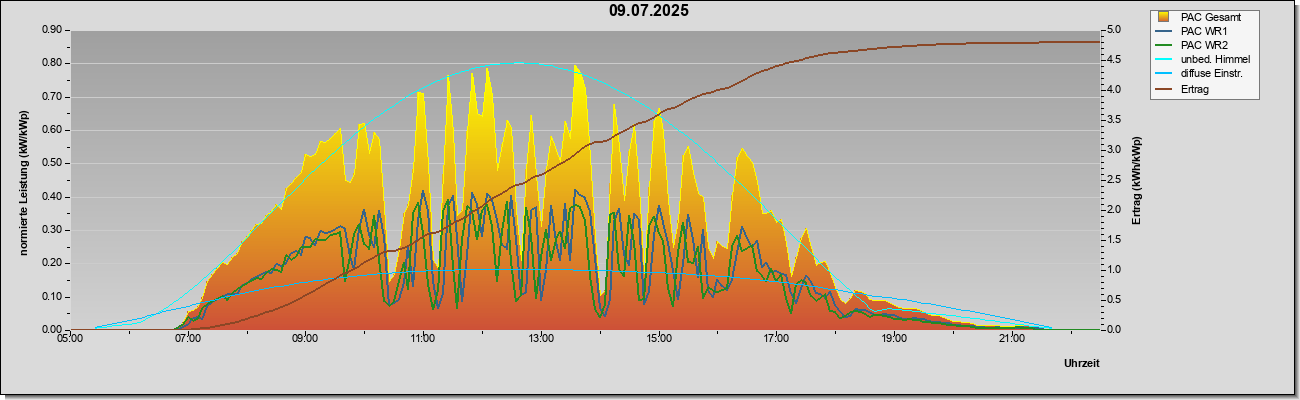Click the 5.0 right axis value
This screenshot has width=1300, height=400.
1114,30
